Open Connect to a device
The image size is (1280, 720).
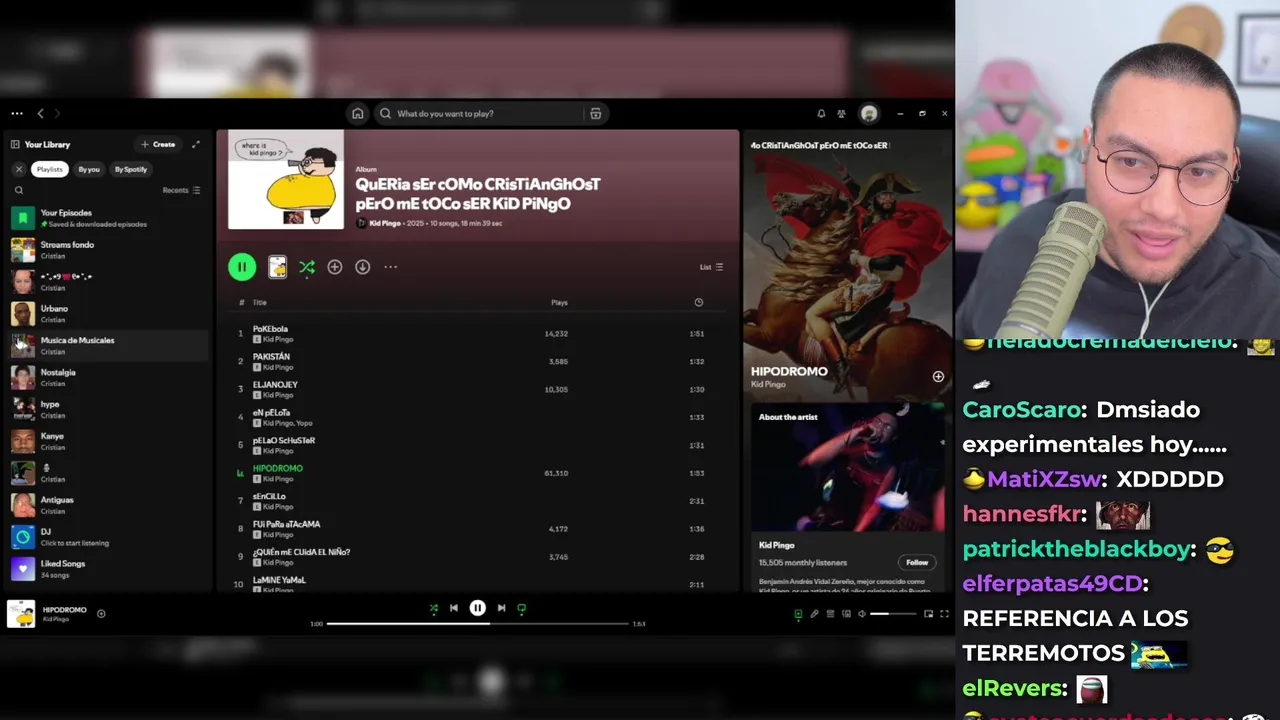846,614
